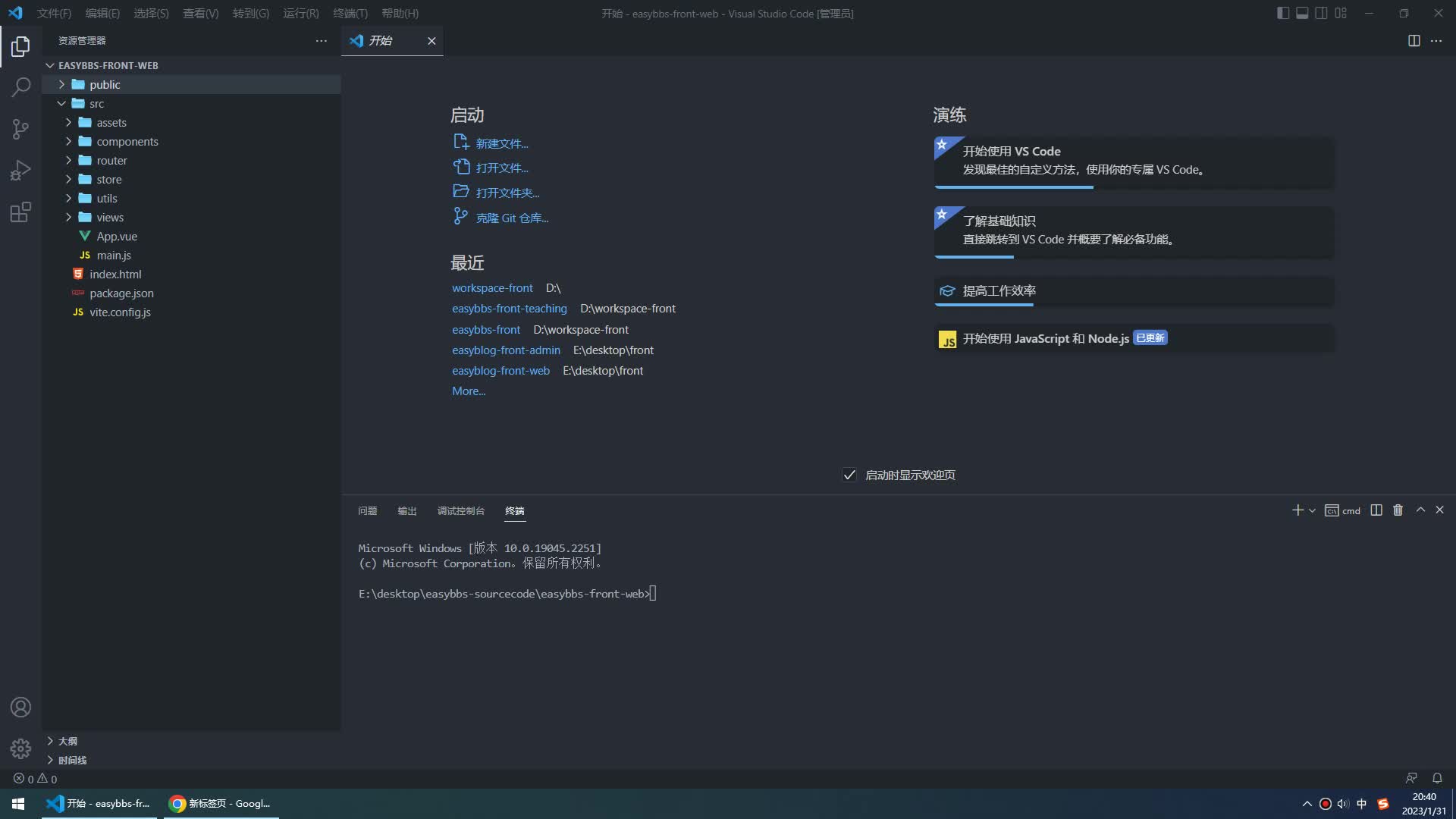This screenshot has height=819, width=1456.
Task: Open Extensions view
Action: click(x=20, y=212)
